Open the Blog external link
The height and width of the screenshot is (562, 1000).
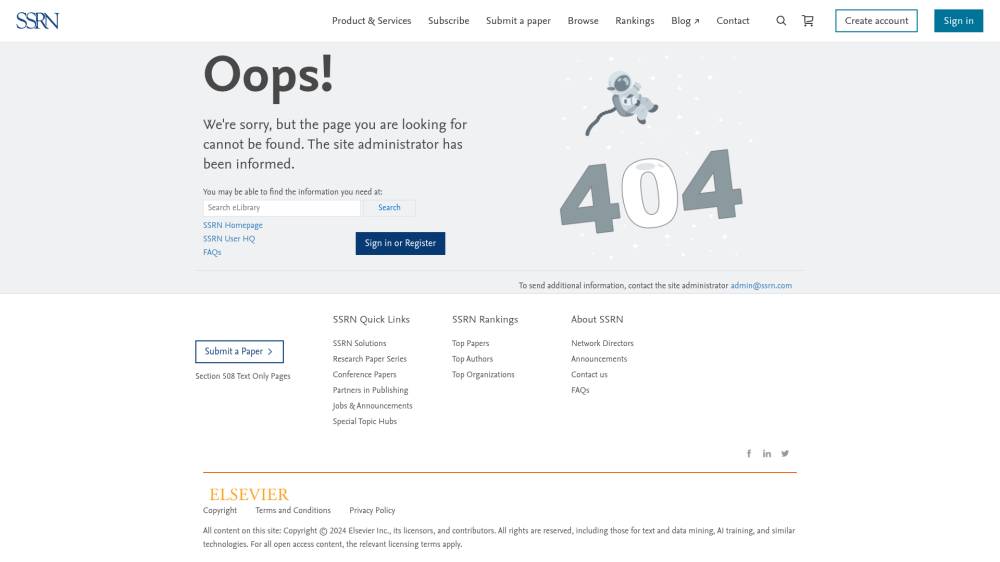point(685,21)
